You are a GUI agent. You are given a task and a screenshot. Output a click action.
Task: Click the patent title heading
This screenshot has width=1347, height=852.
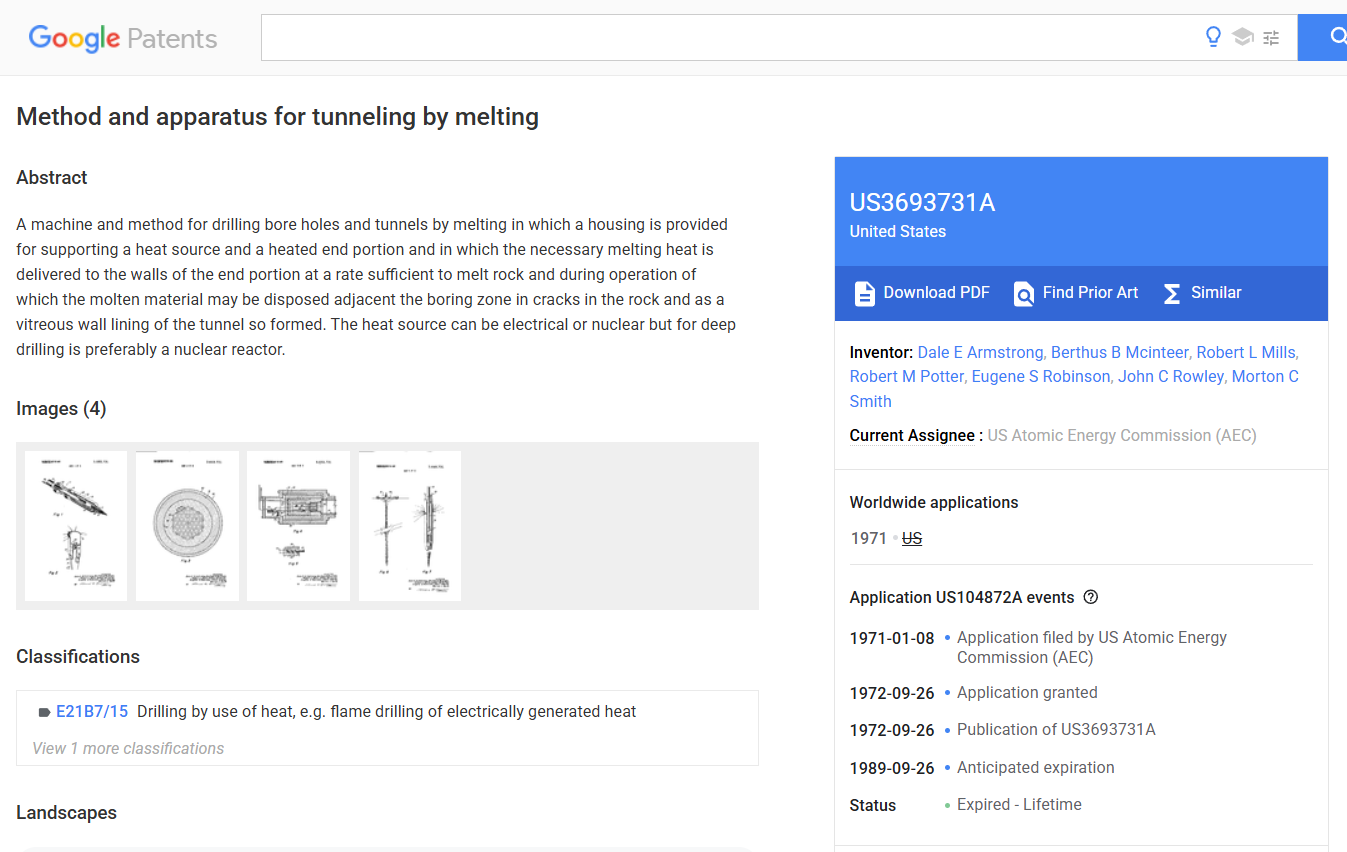click(278, 117)
